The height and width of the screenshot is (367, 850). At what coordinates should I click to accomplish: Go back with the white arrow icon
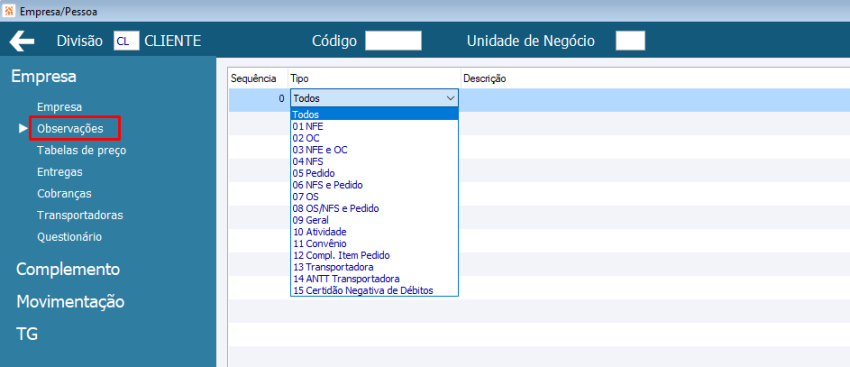tap(22, 41)
